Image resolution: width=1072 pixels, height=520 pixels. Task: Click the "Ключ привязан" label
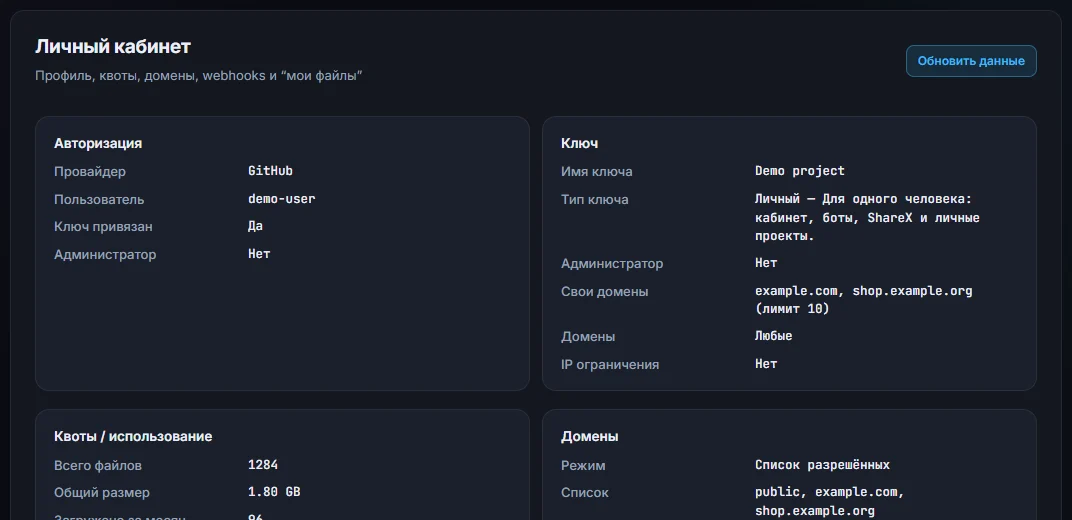[x=103, y=226]
